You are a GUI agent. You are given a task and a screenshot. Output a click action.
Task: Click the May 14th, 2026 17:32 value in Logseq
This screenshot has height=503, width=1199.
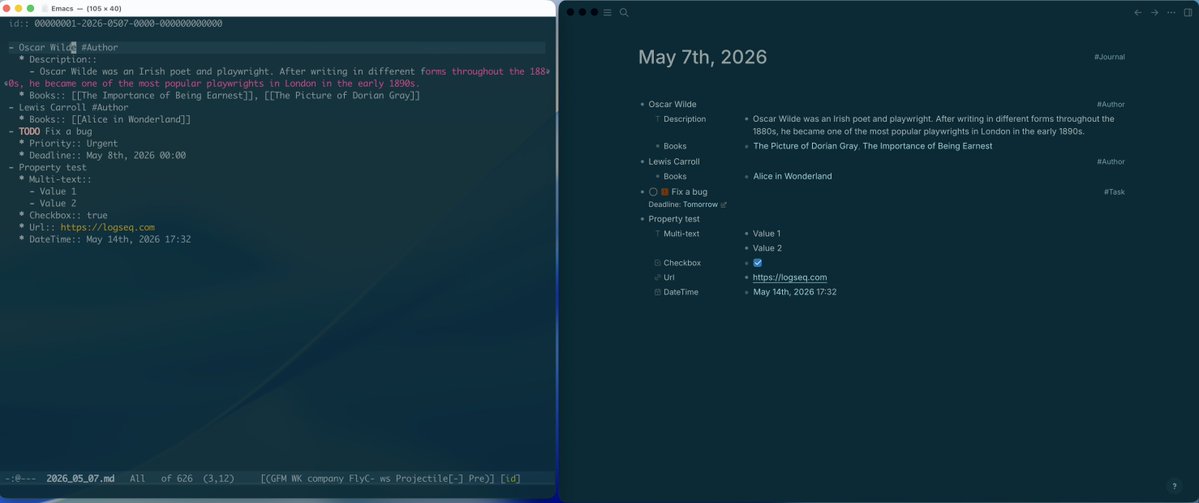tap(794, 292)
